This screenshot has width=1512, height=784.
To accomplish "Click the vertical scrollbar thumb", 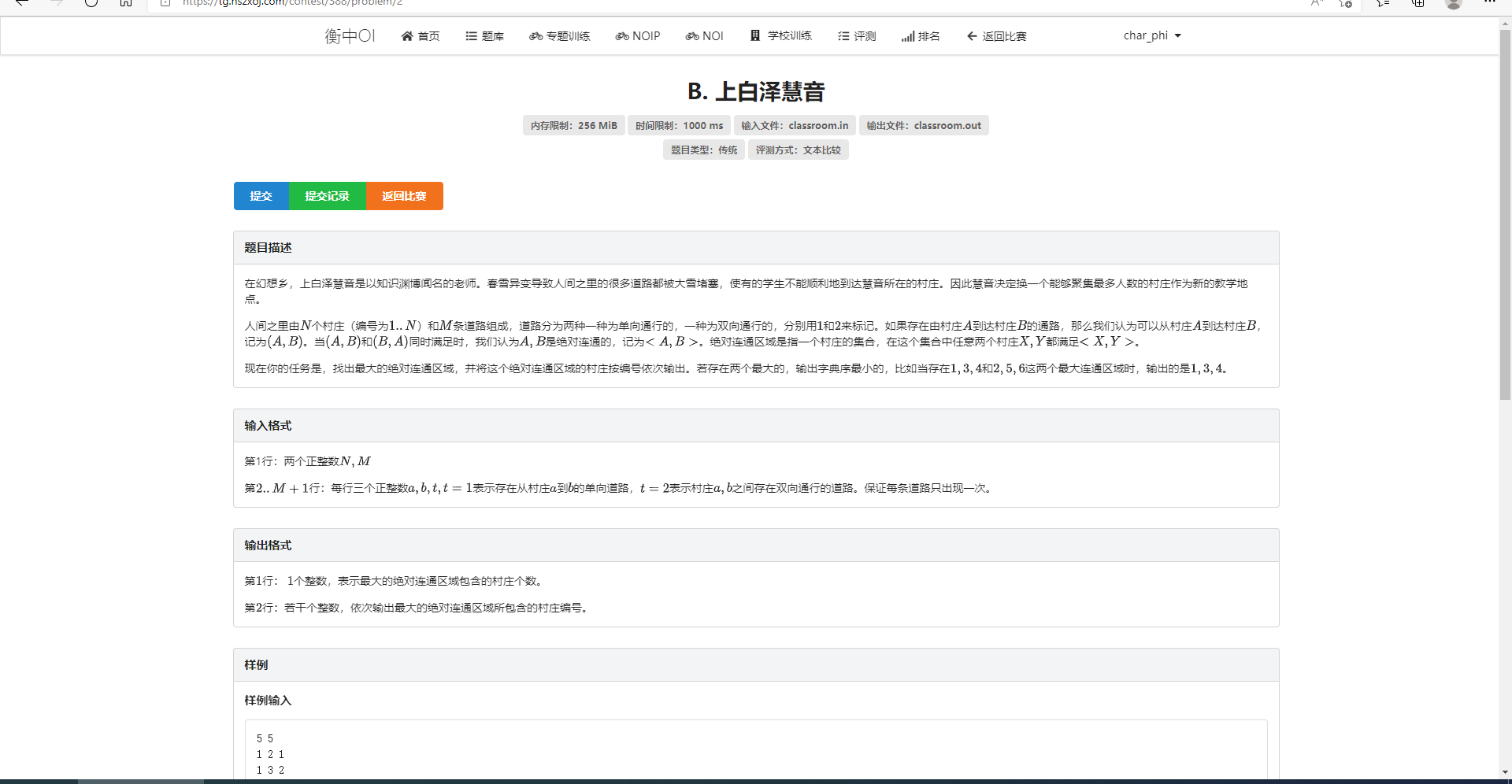I will 1505,216.
